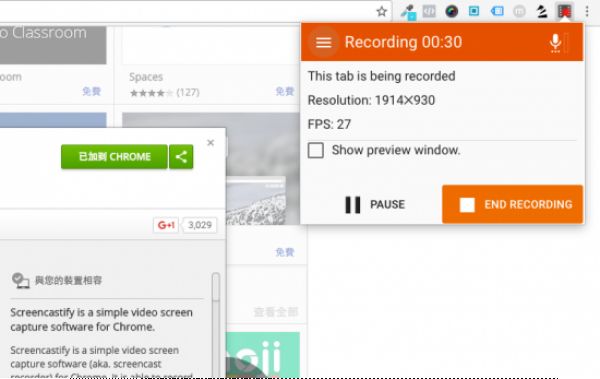Click 'This tab is being recorded' text

382,76
